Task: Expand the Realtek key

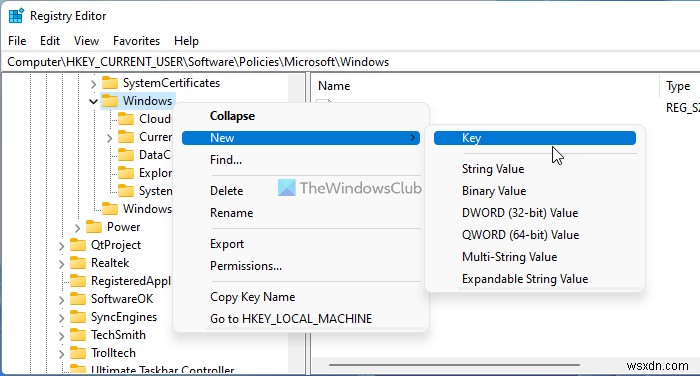Action: tap(61, 264)
